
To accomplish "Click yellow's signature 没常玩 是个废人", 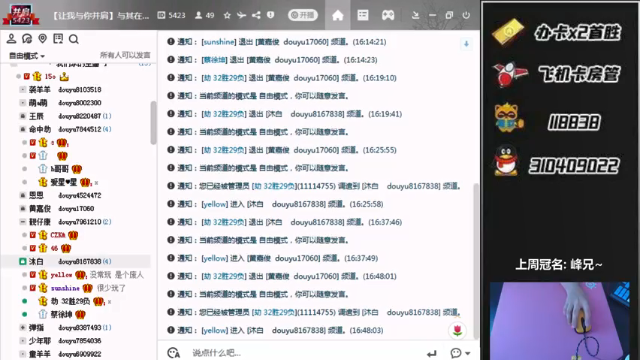I will click(117, 275).
